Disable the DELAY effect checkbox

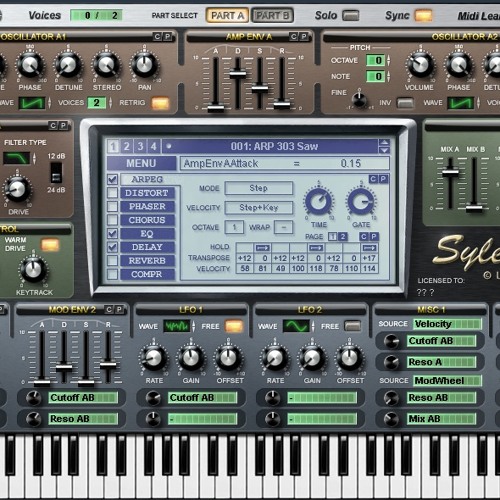tap(112, 247)
